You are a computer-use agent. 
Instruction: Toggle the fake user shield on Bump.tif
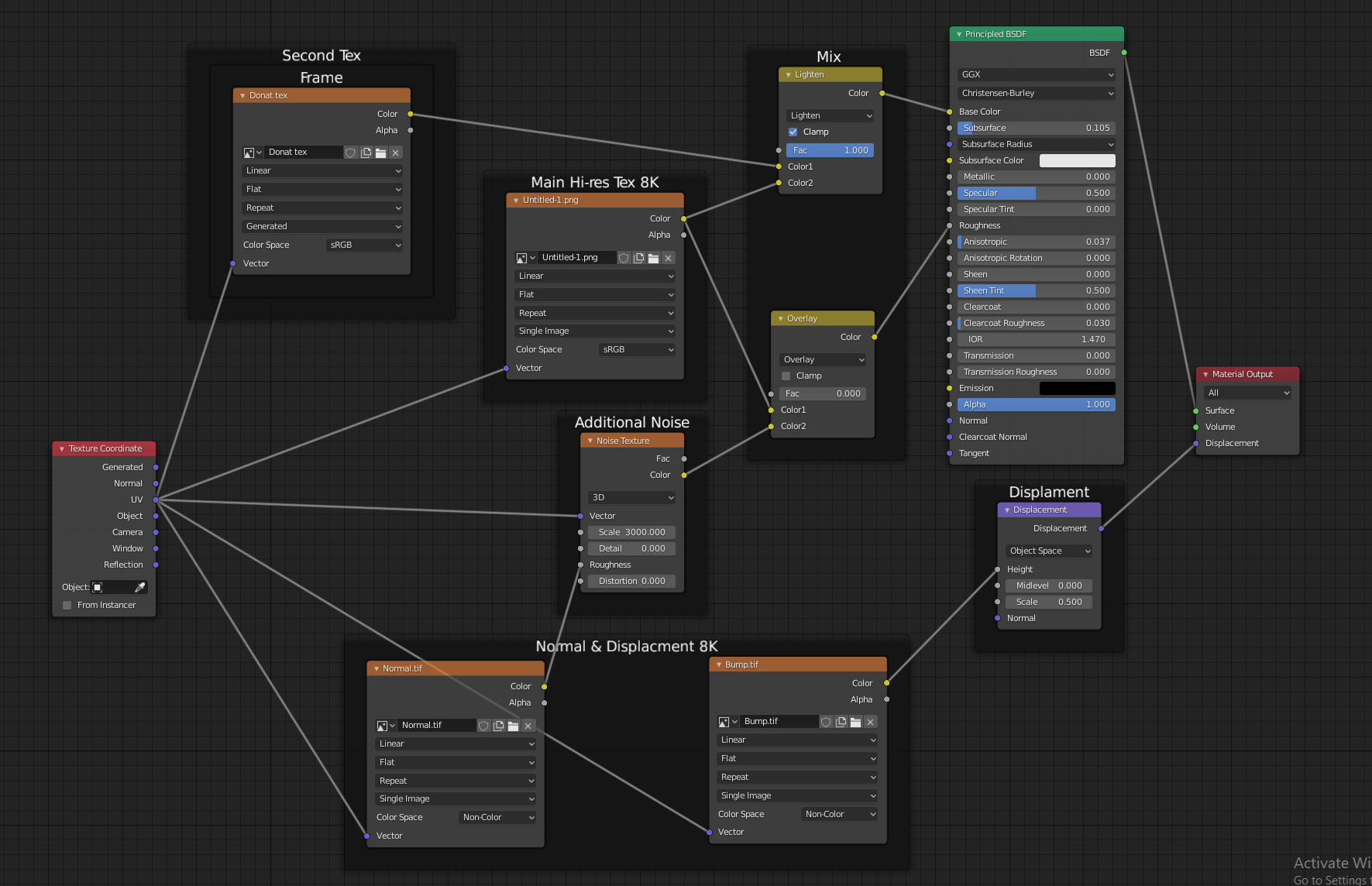pyautogui.click(x=826, y=721)
